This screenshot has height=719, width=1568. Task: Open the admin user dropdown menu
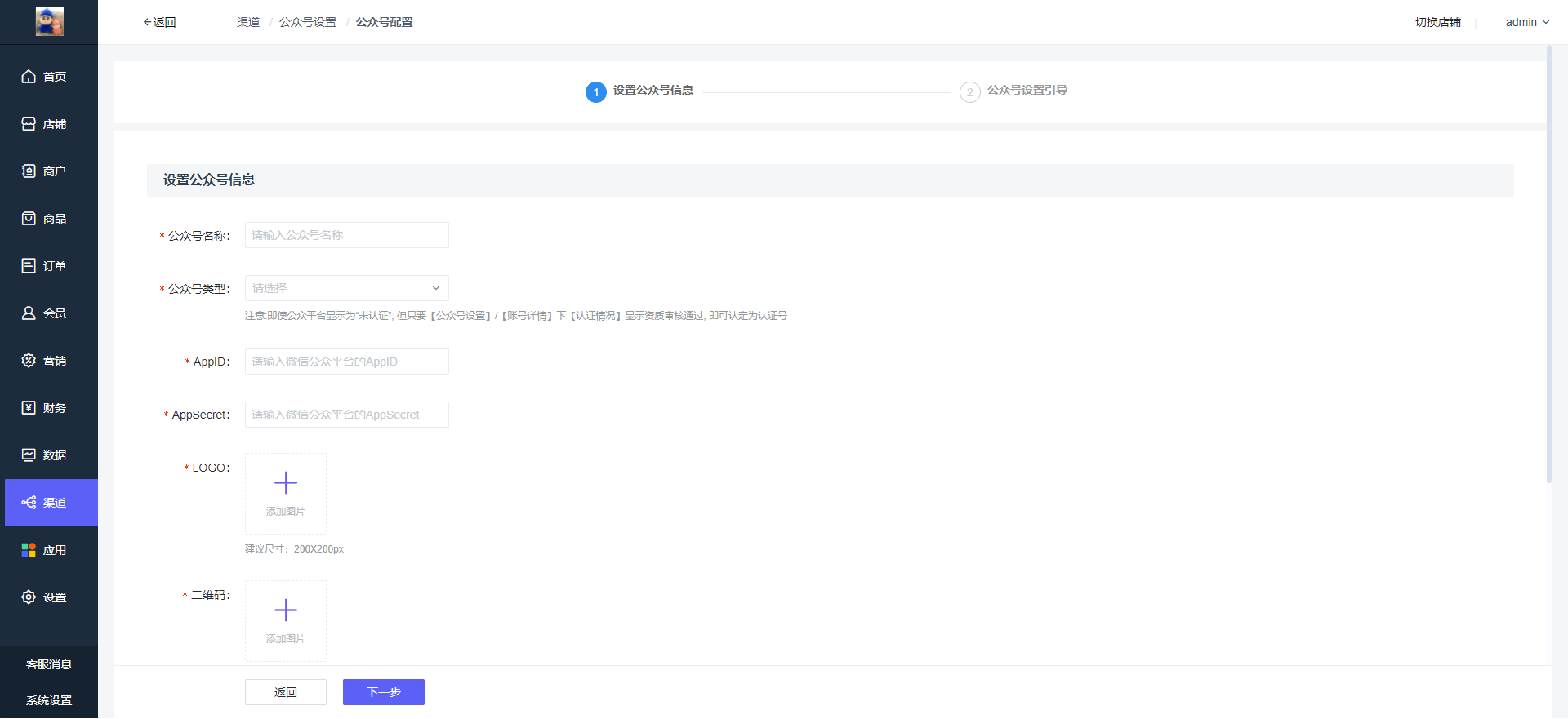tap(1526, 22)
